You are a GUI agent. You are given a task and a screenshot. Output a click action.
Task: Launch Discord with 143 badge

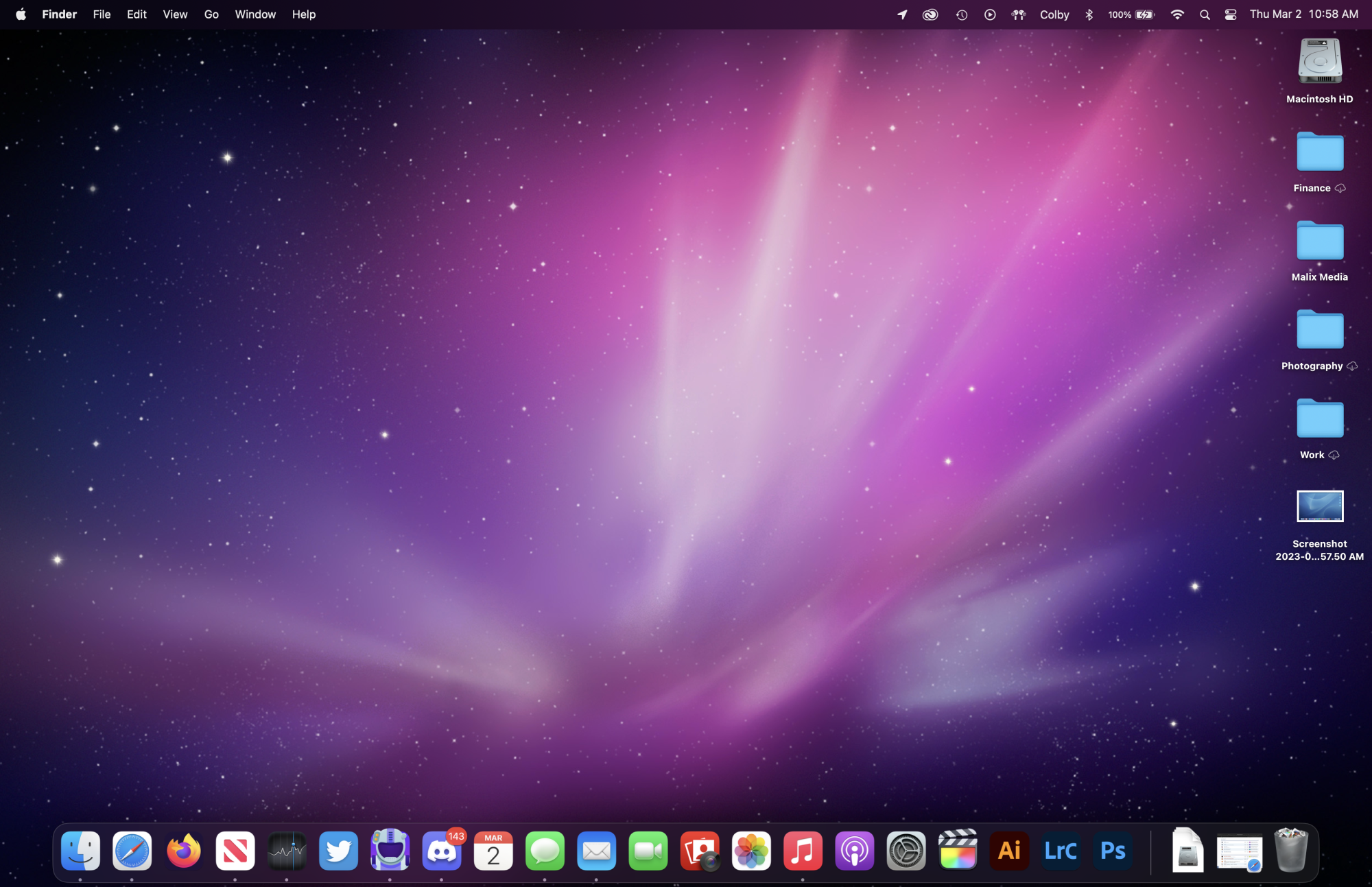[x=441, y=851]
